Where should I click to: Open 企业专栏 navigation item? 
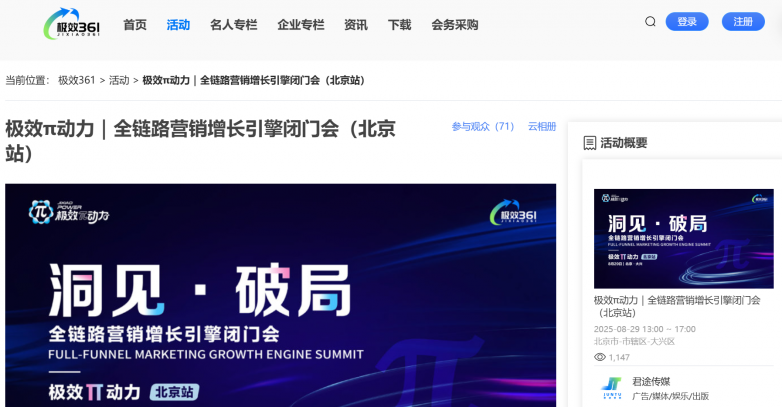(x=301, y=24)
